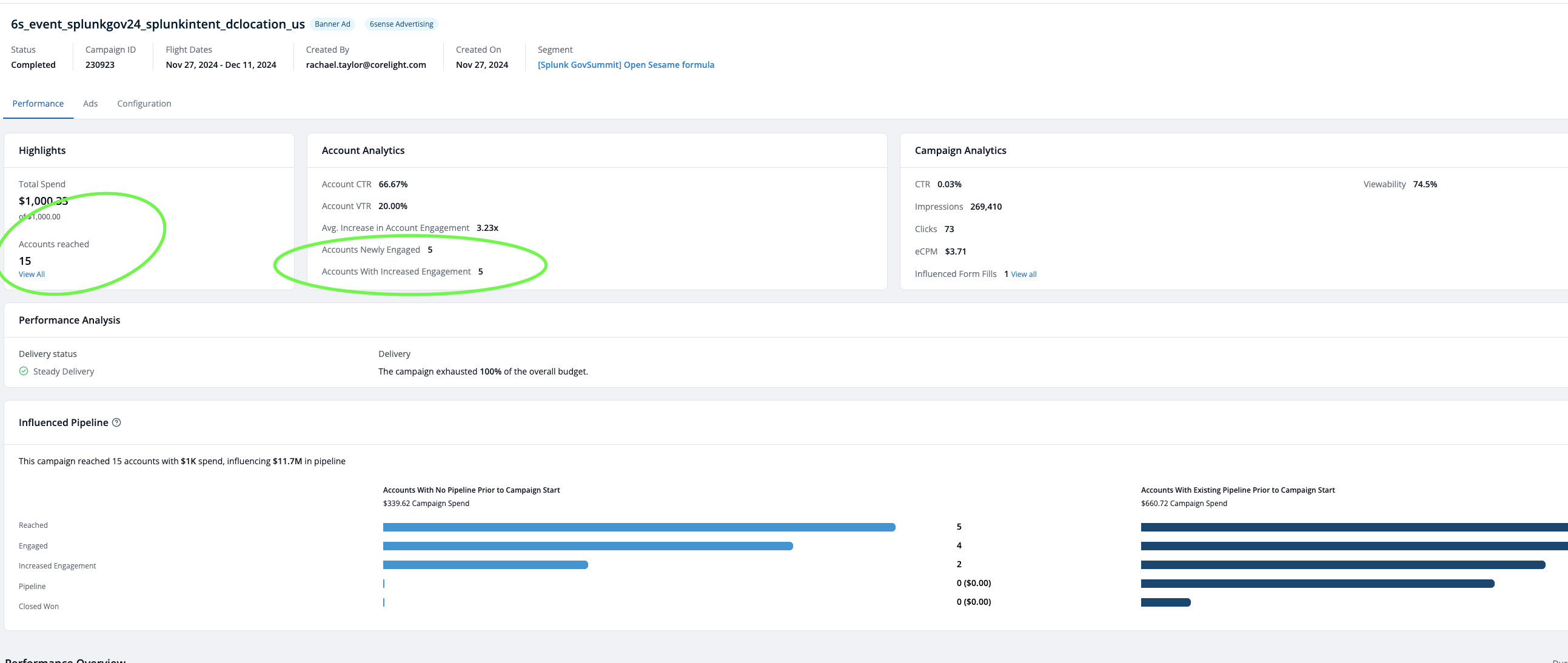Screen dimensions: 1568x663
Task: Click the 6sense Advertising tag
Action: pos(401,24)
